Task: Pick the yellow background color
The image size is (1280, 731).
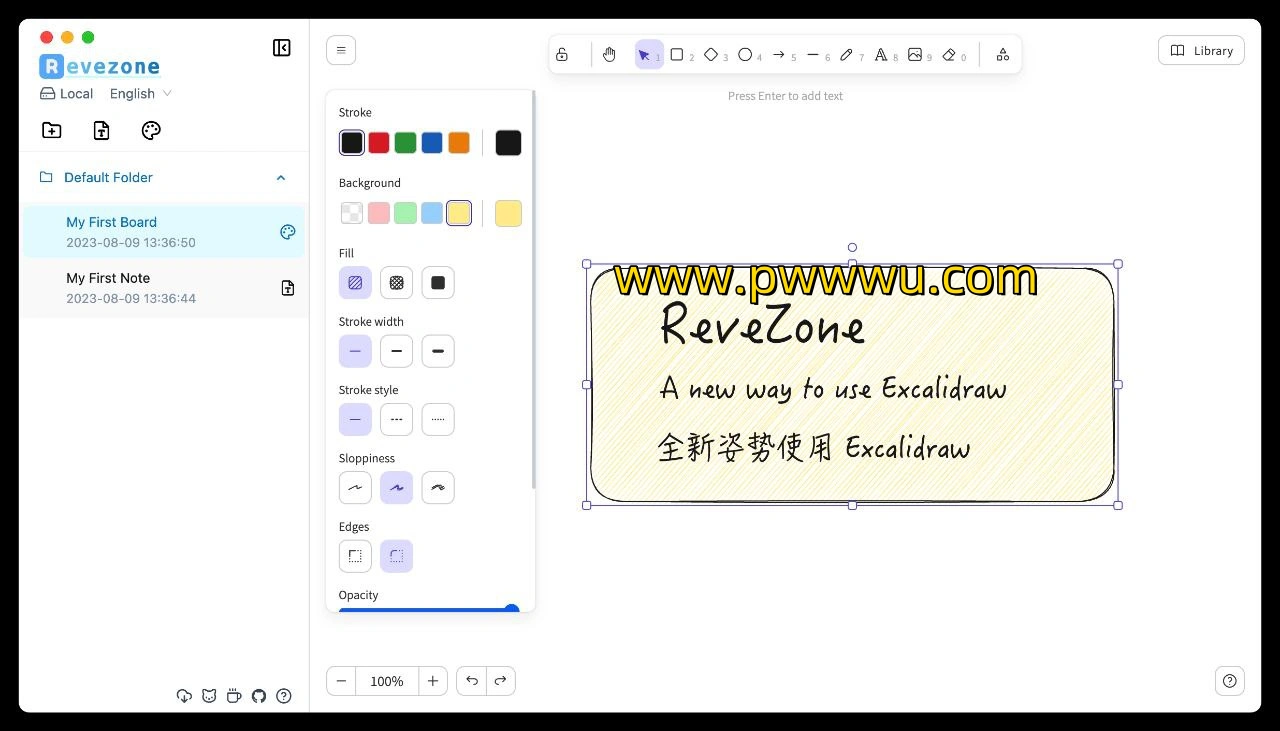Action: [459, 213]
